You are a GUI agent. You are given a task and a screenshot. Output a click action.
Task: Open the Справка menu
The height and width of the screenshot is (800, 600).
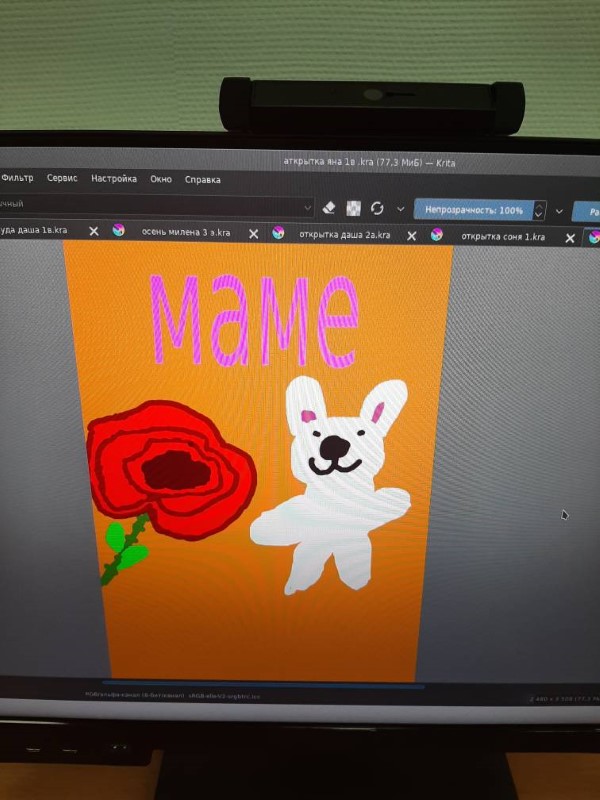(203, 180)
